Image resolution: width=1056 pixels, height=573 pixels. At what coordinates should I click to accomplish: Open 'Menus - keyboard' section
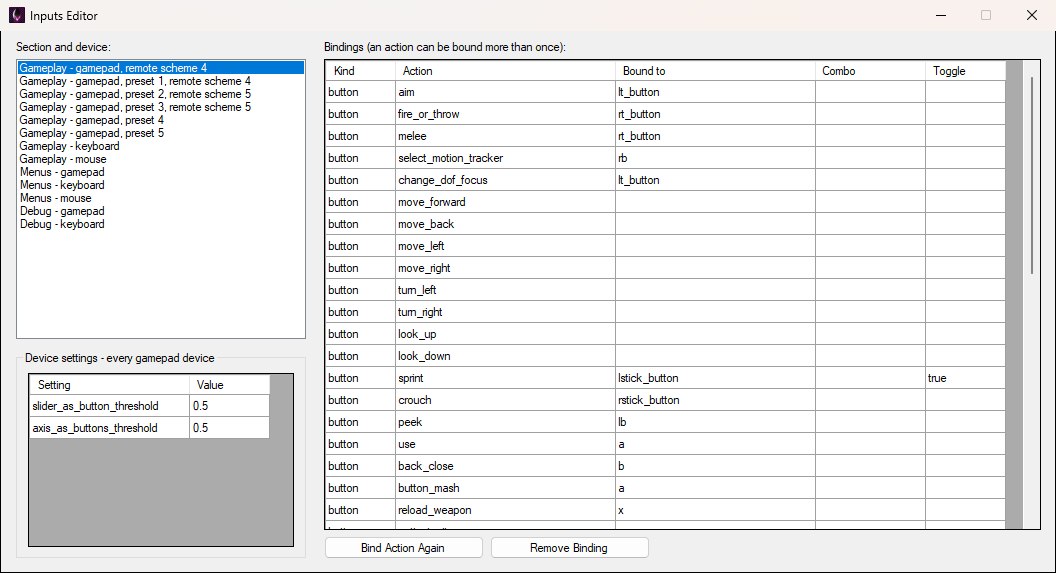tap(161, 185)
